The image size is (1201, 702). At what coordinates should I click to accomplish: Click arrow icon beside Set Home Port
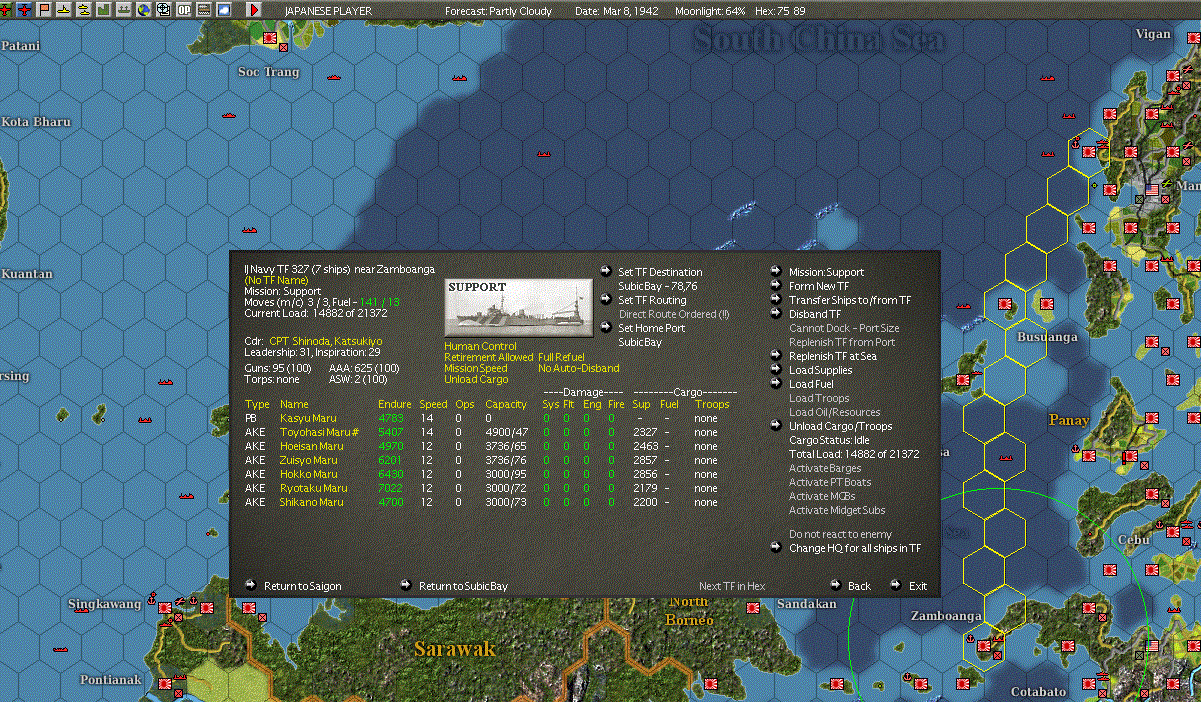(x=606, y=327)
